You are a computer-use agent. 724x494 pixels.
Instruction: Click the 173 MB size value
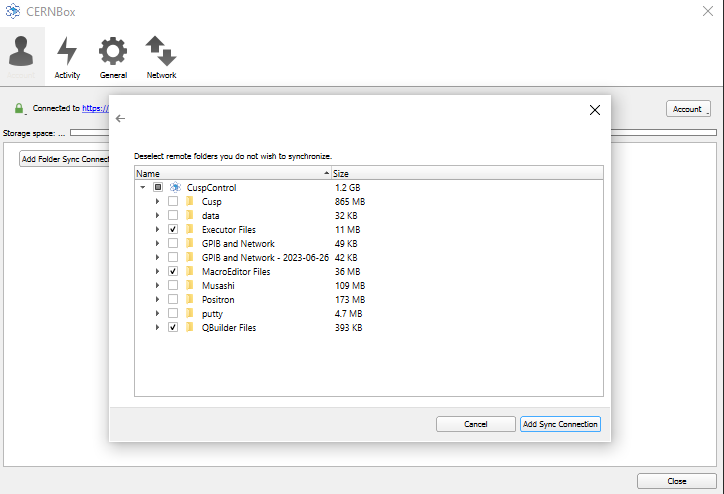pyautogui.click(x=350, y=300)
